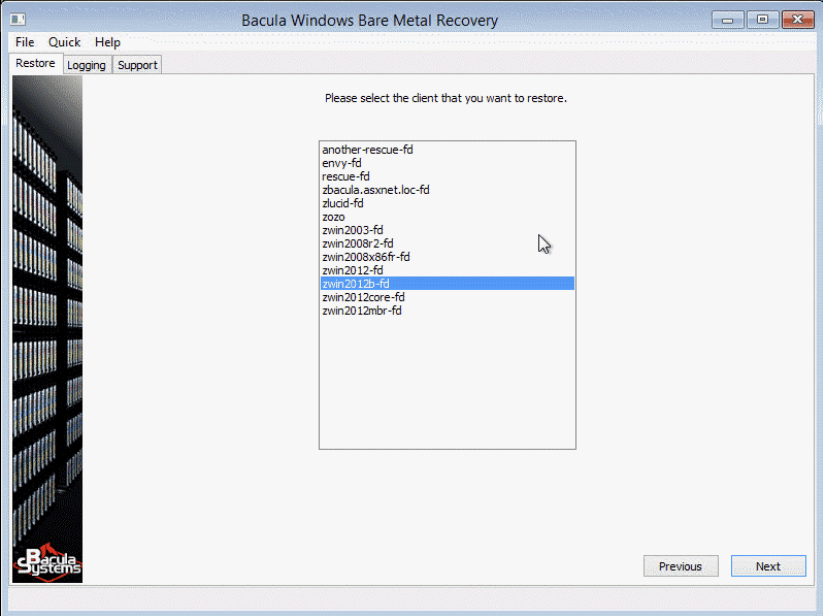Select envy-fd client from list
This screenshot has height=616, width=823.
pos(342,163)
